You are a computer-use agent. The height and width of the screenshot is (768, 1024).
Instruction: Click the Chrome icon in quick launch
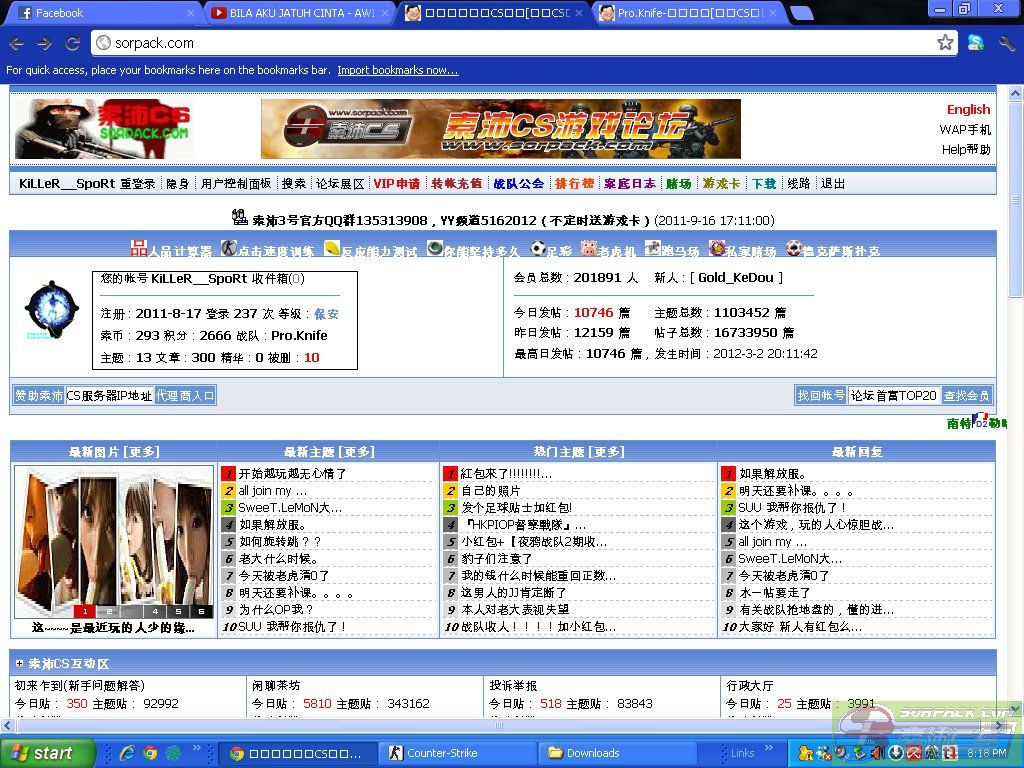pyautogui.click(x=150, y=753)
